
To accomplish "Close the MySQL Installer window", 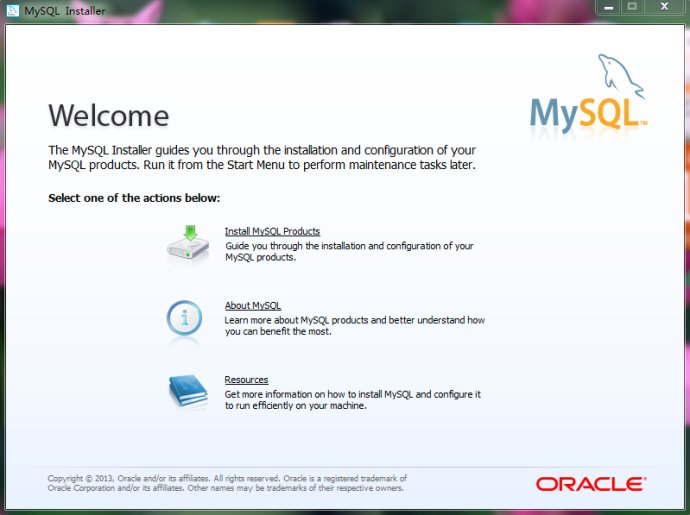I will 664,7.
